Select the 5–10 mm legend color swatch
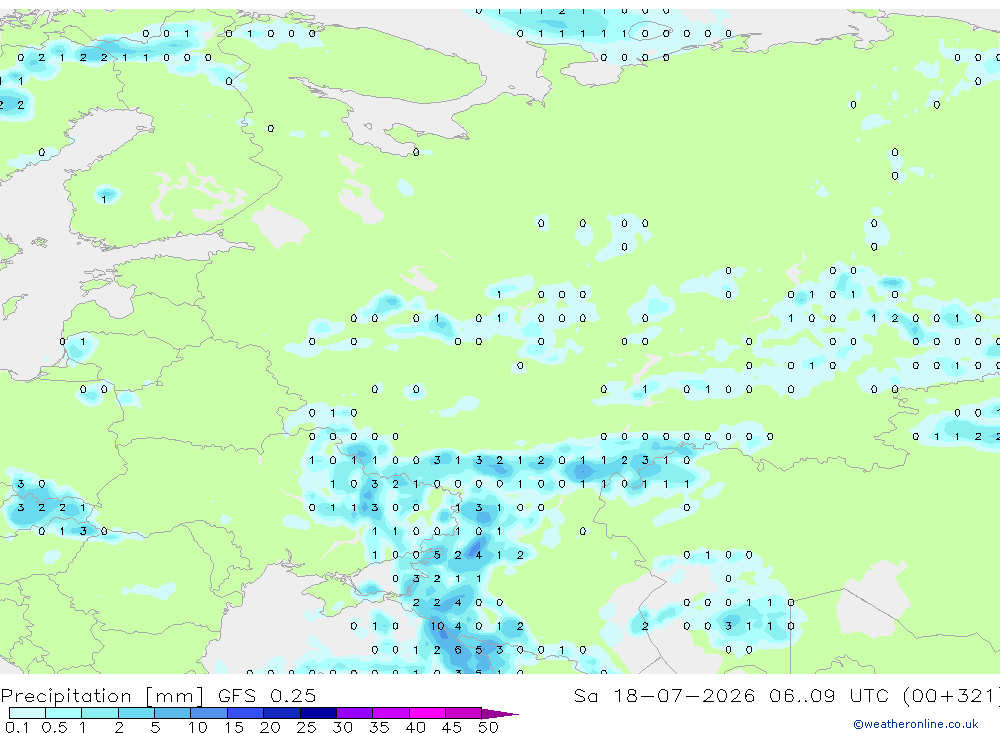 click(x=173, y=713)
